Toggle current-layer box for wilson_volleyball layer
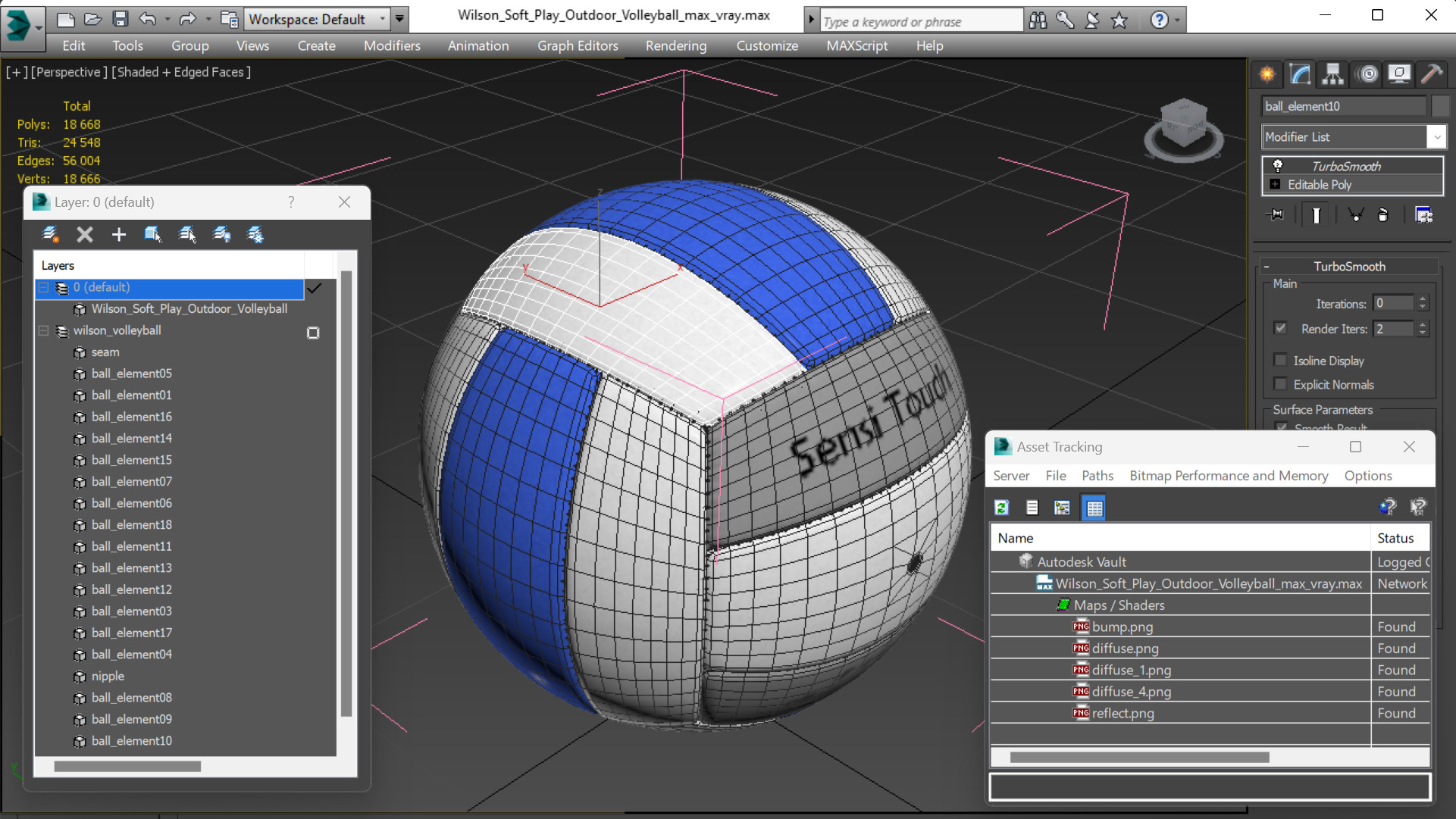Image resolution: width=1456 pixels, height=819 pixels. click(x=313, y=333)
